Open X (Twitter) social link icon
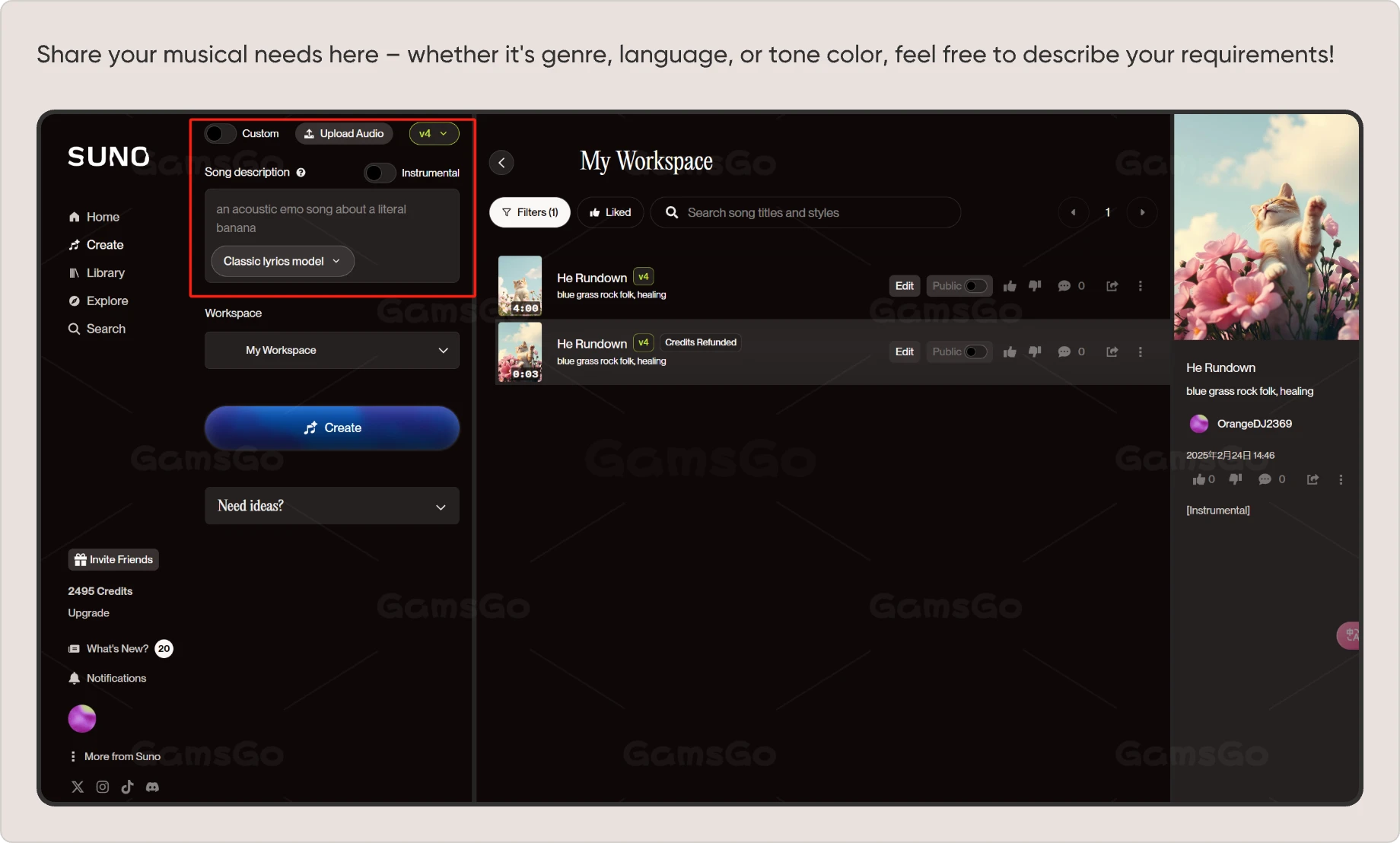 (78, 787)
